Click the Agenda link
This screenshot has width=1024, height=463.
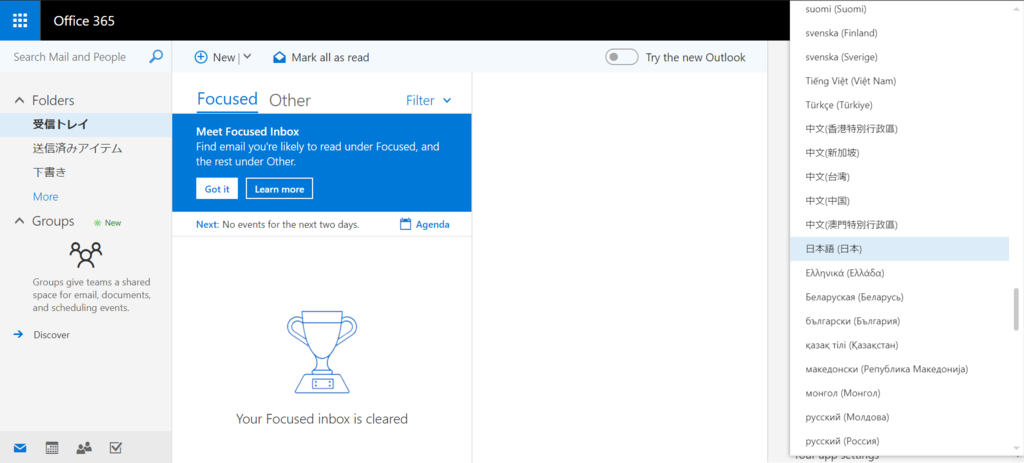[x=432, y=224]
